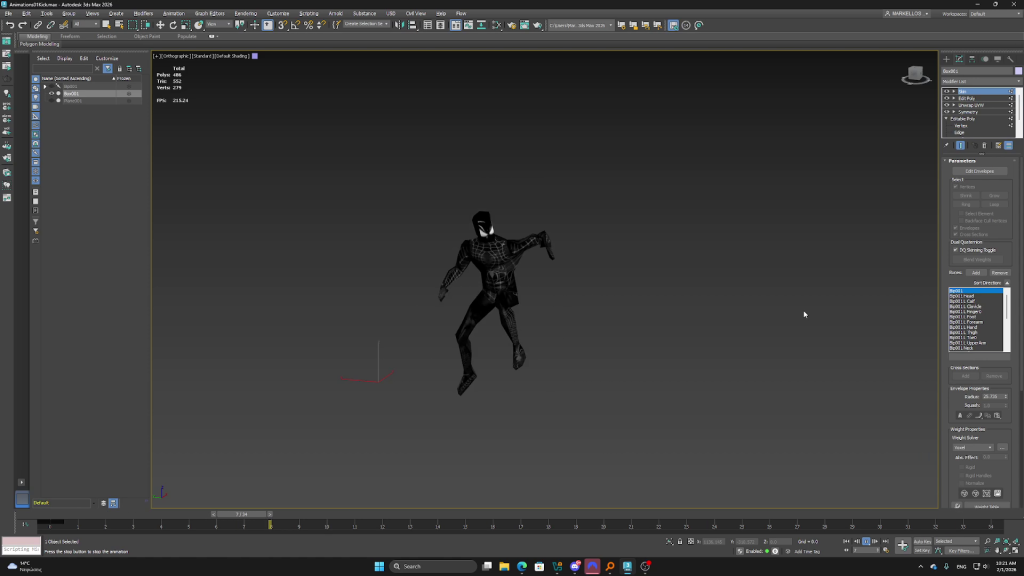Click the Key Filters button
The image size is (1024, 576).
point(961,551)
